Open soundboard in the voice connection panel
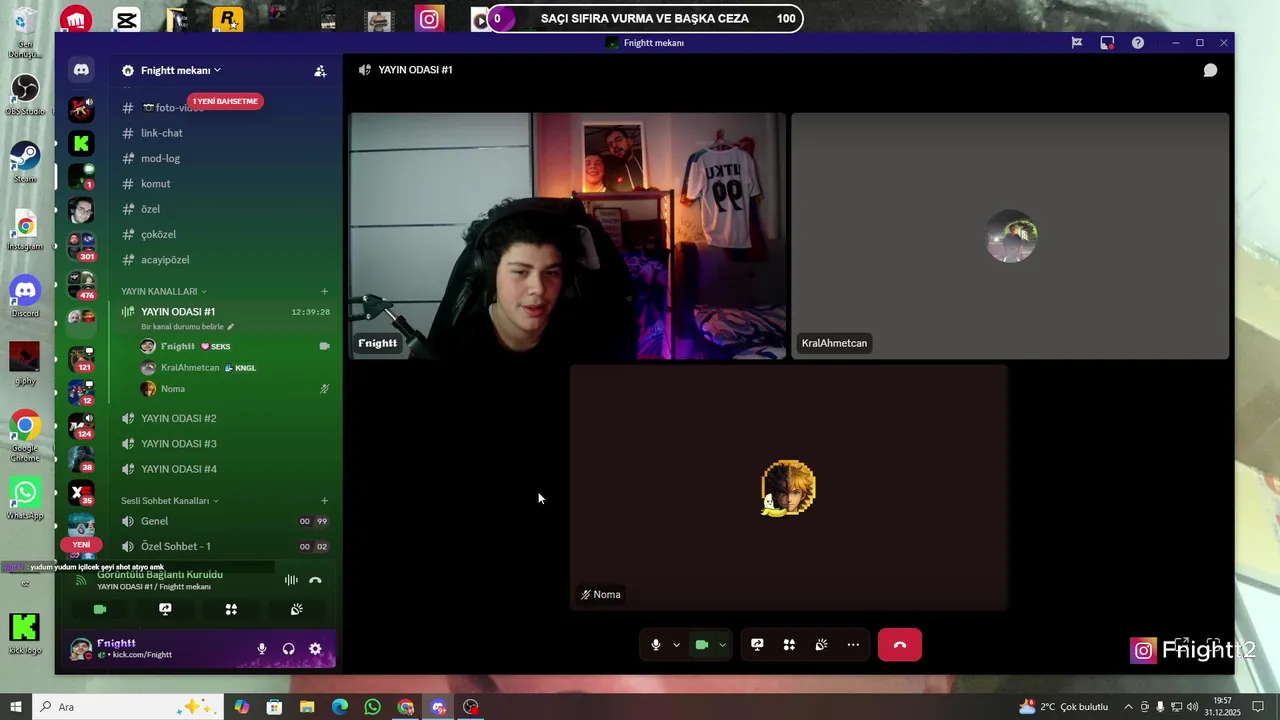This screenshot has height=720, width=1280. point(297,609)
